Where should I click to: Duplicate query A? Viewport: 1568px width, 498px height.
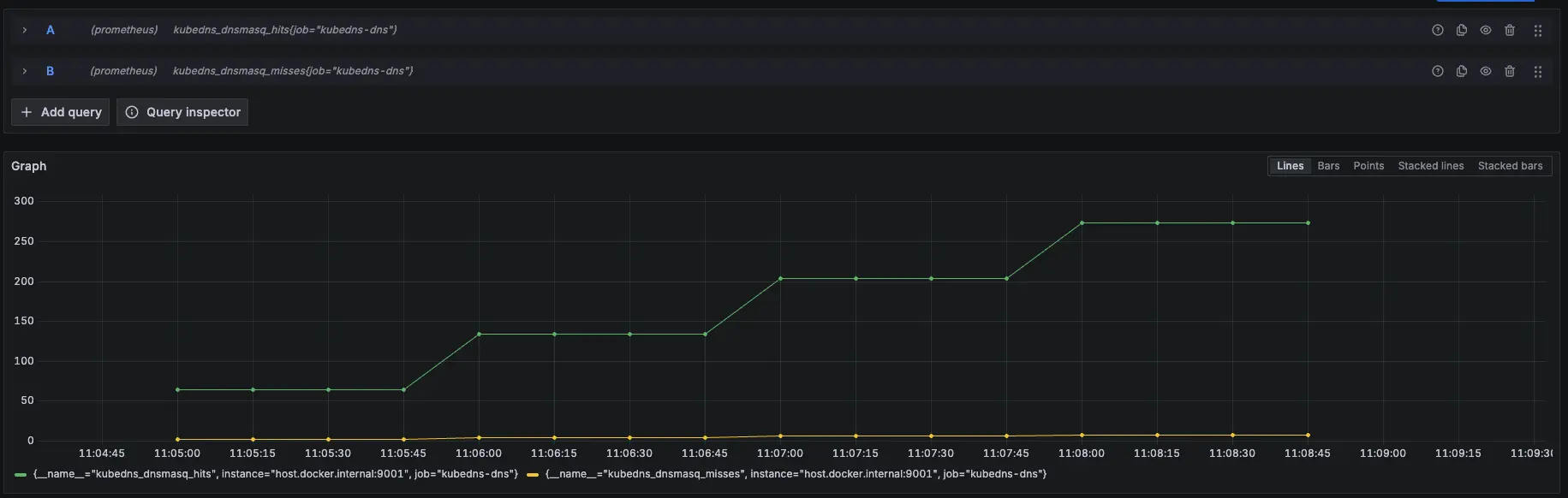pos(1461,30)
